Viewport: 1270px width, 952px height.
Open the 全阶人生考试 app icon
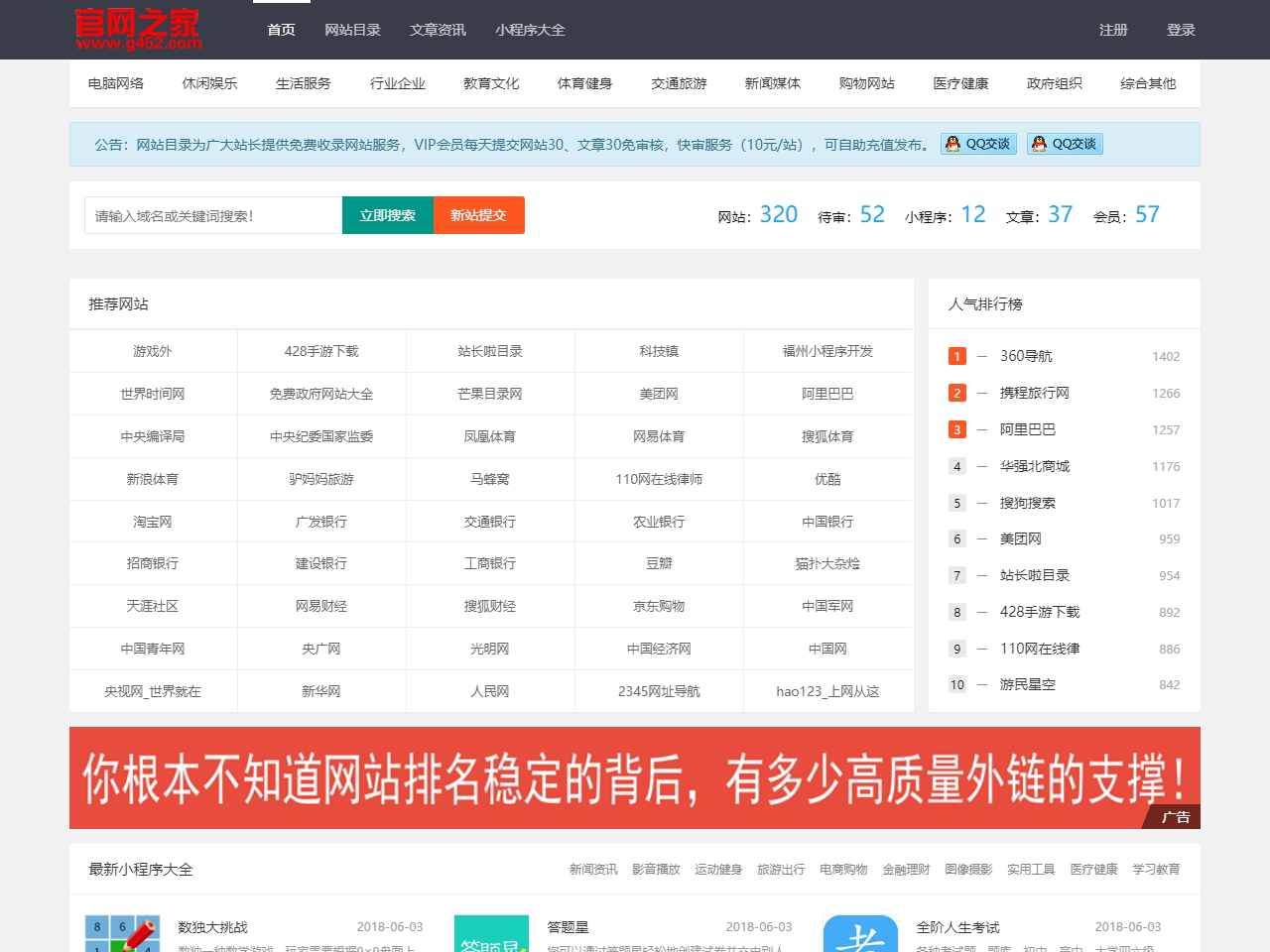click(860, 933)
